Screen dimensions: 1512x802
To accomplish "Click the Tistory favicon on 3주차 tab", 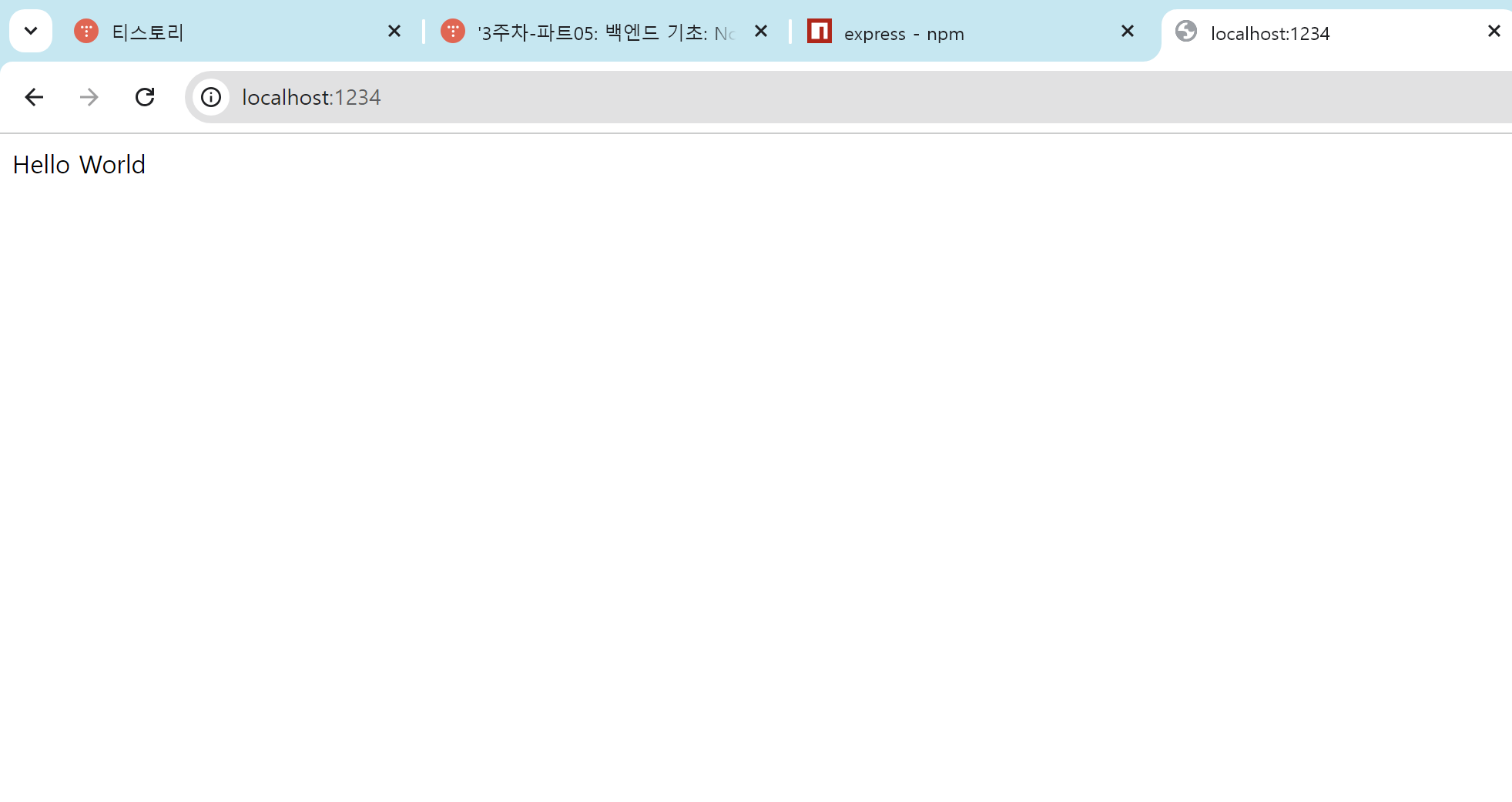I will click(x=453, y=32).
